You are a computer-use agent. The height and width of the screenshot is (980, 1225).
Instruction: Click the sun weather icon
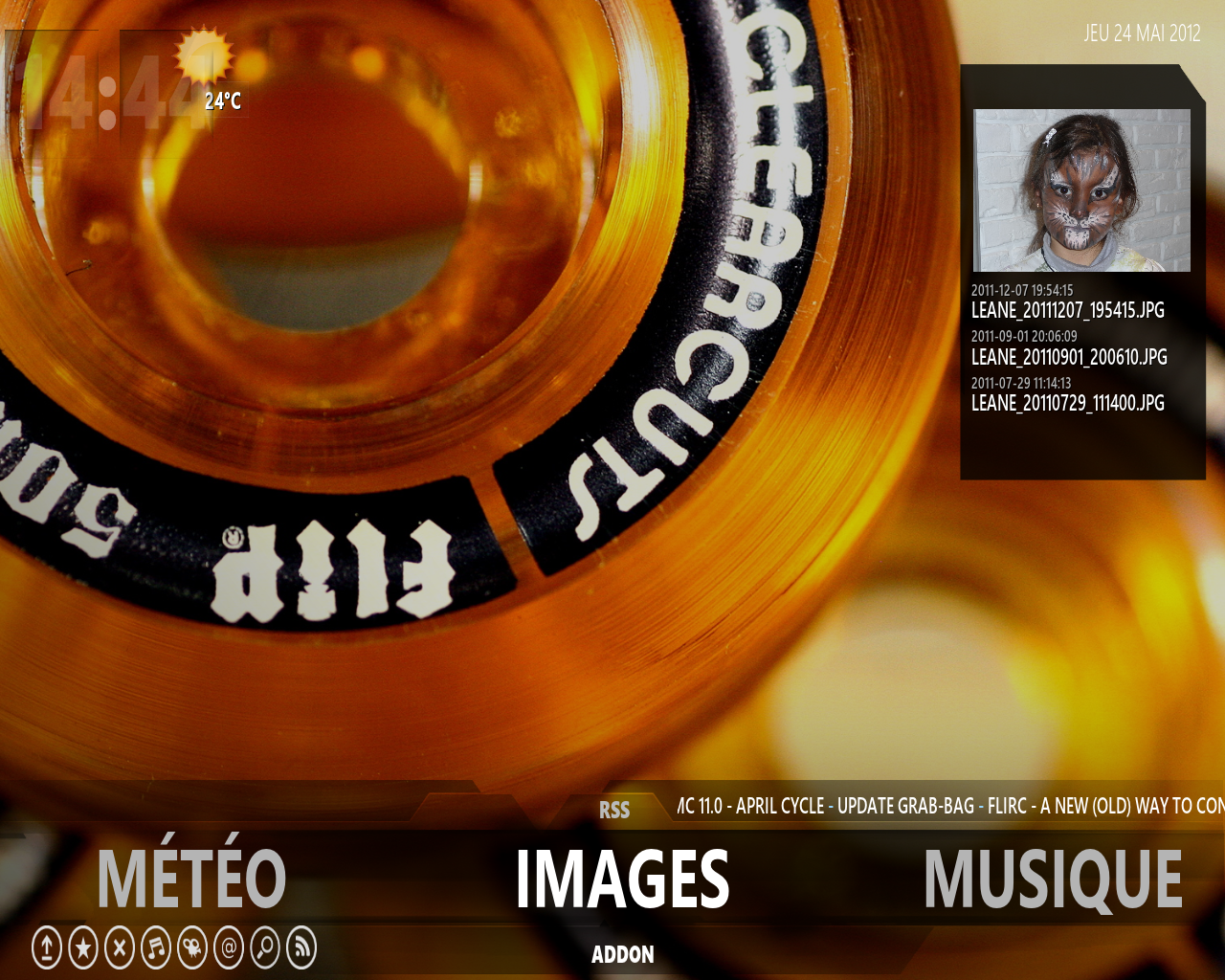click(x=203, y=56)
